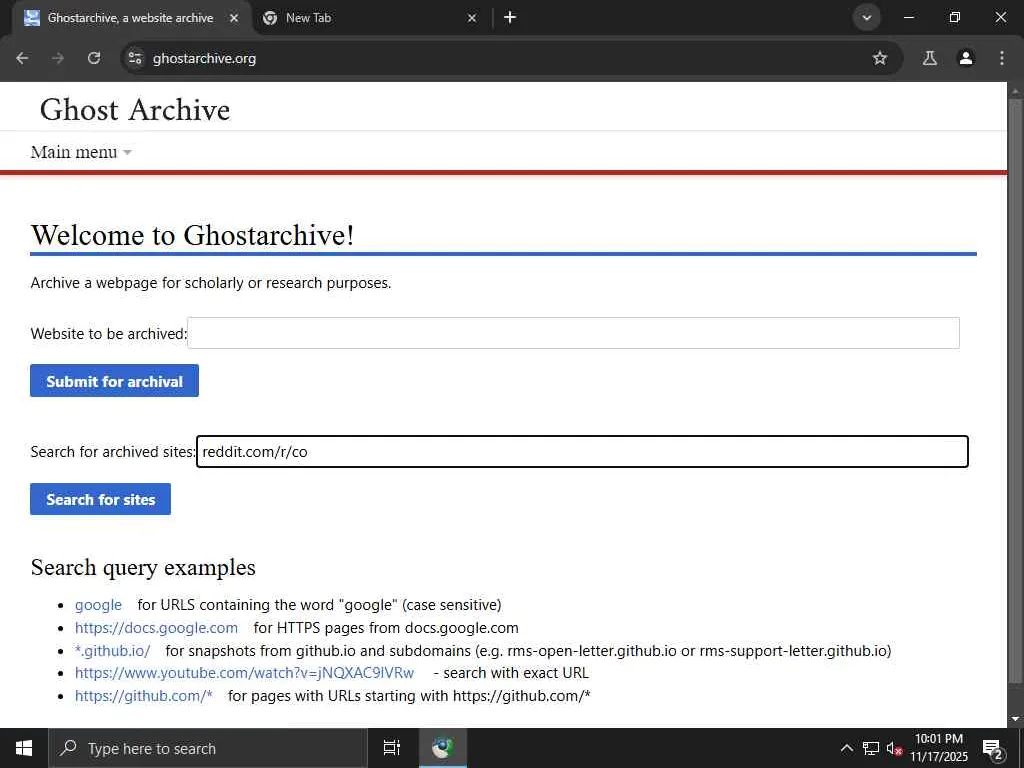Click the Welcome to Ghostarchive! heading
1024x768 pixels.
pyautogui.click(x=193, y=235)
